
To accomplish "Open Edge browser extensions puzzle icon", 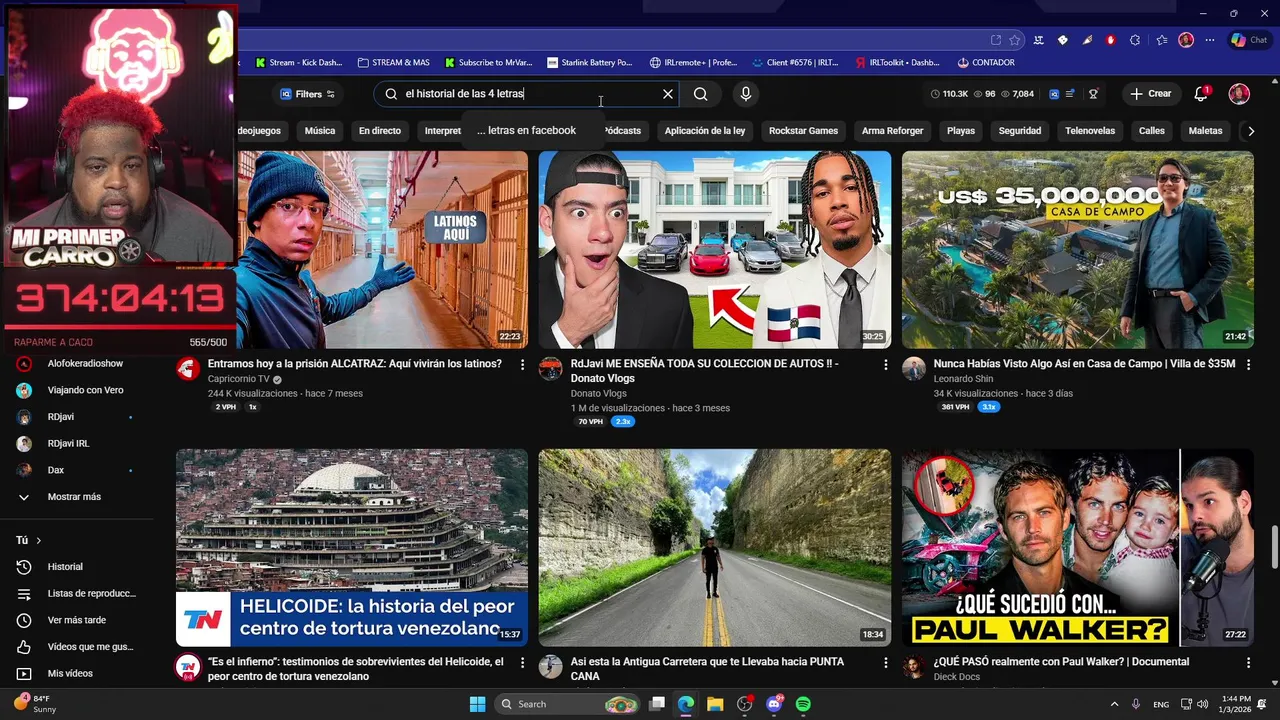I will (x=1135, y=40).
